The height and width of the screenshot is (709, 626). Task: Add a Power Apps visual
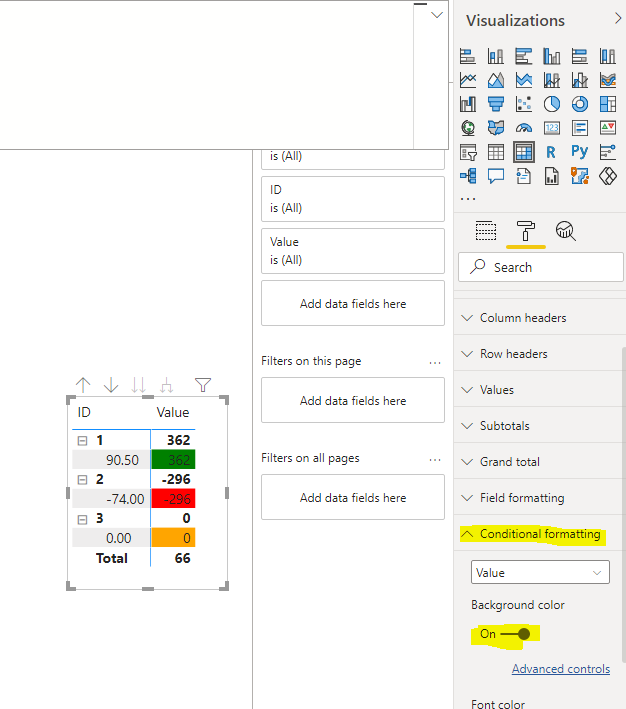608,175
